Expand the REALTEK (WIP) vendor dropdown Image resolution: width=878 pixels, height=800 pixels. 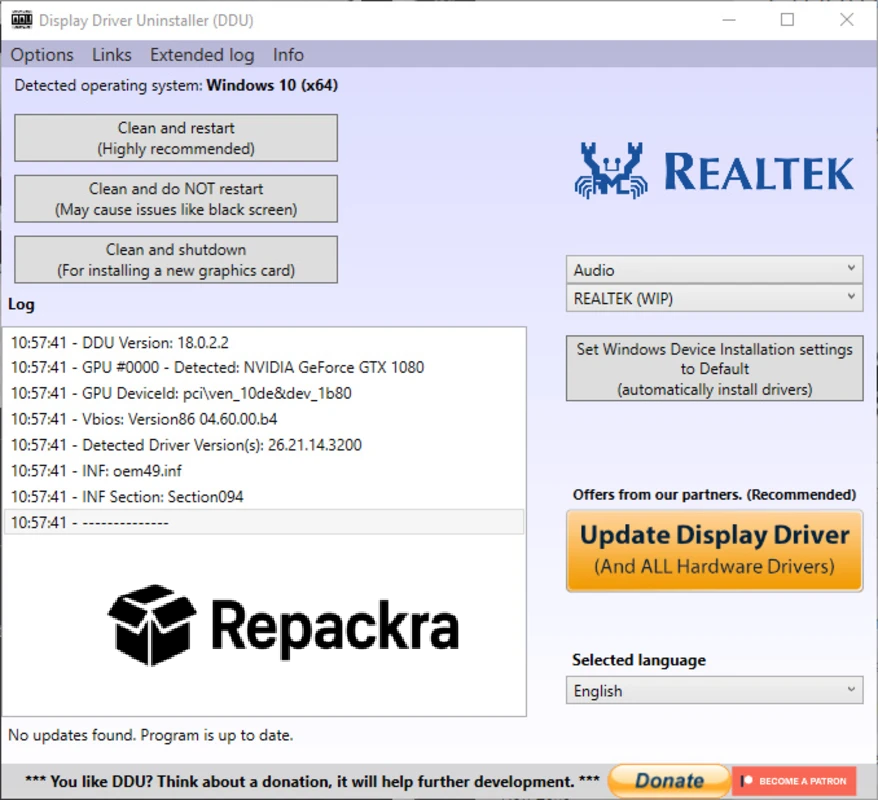(x=714, y=298)
